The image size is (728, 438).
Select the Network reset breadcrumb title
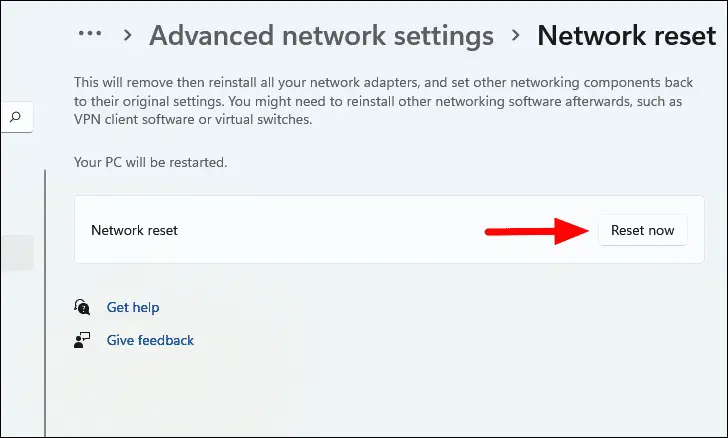(627, 36)
